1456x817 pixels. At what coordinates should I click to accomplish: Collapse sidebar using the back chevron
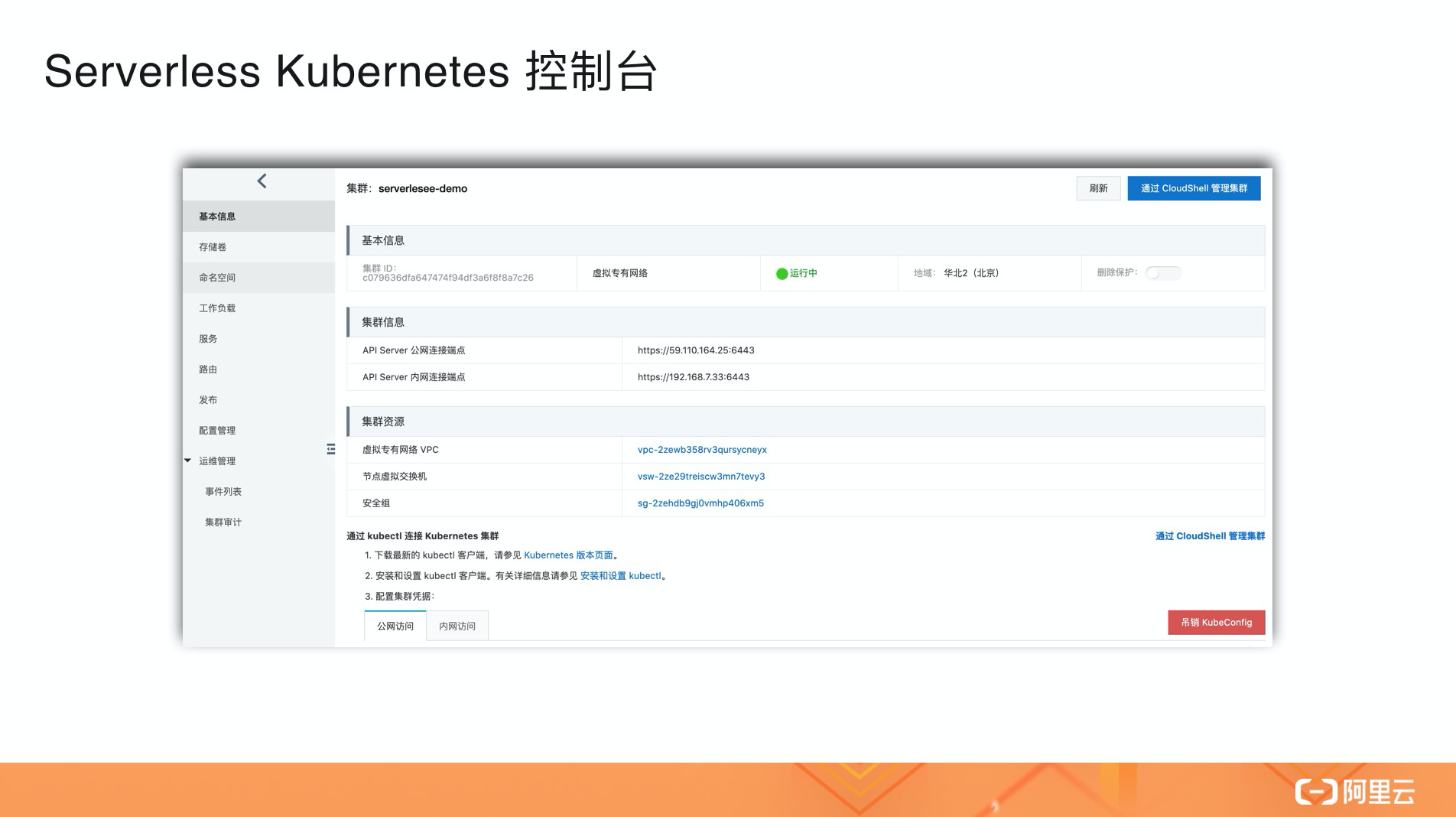[262, 181]
